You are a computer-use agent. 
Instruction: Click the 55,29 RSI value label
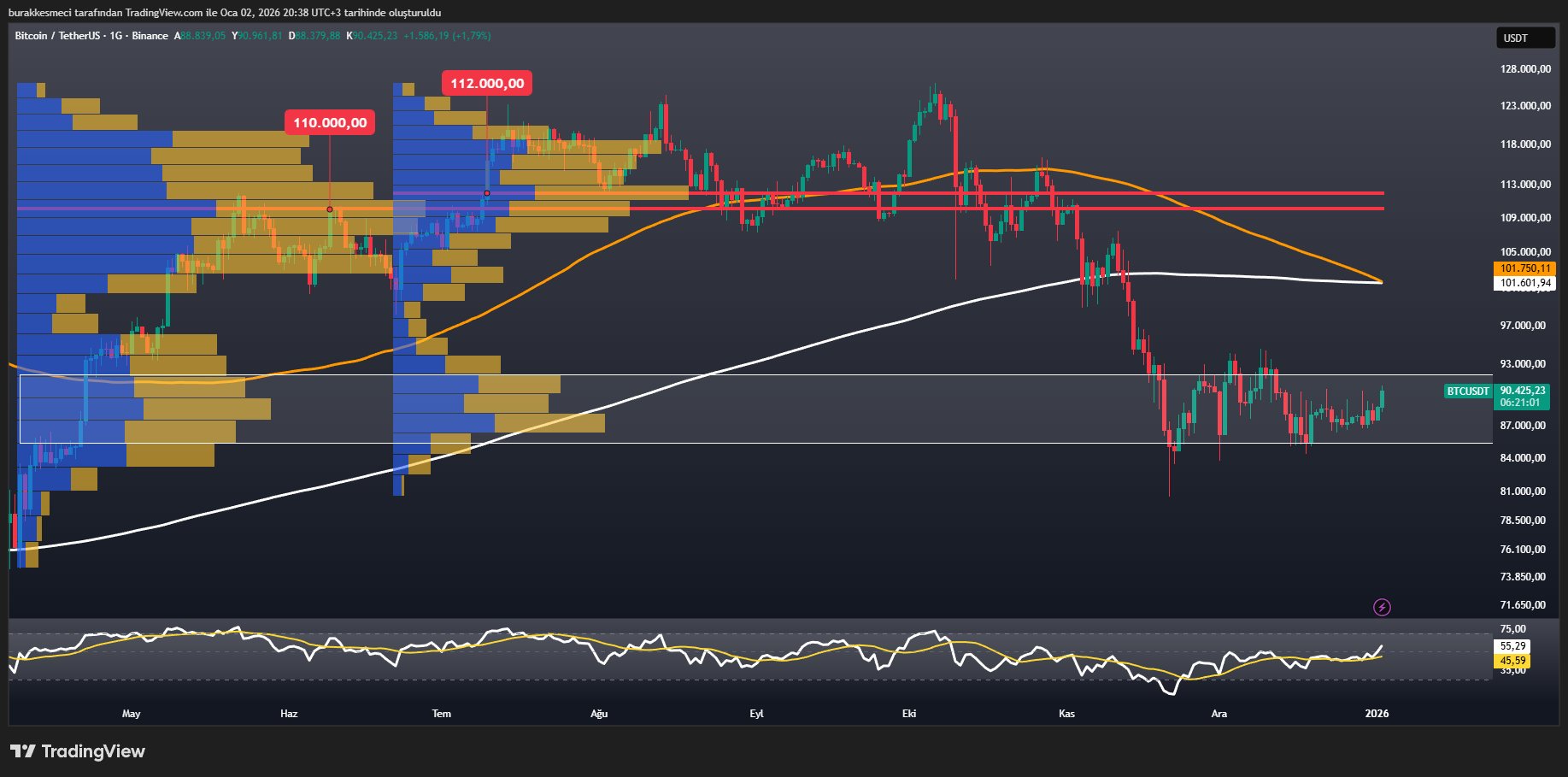pos(1512,646)
